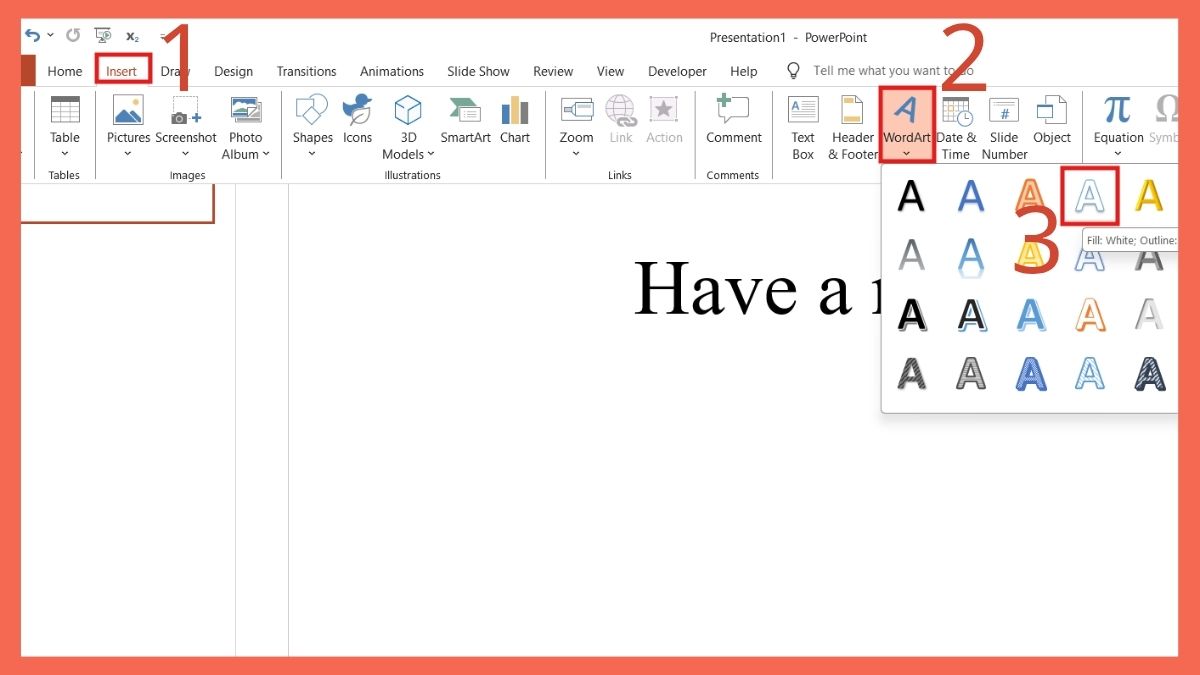Open the Slide Show tab
Viewport: 1200px width, 675px height.
[x=478, y=71]
